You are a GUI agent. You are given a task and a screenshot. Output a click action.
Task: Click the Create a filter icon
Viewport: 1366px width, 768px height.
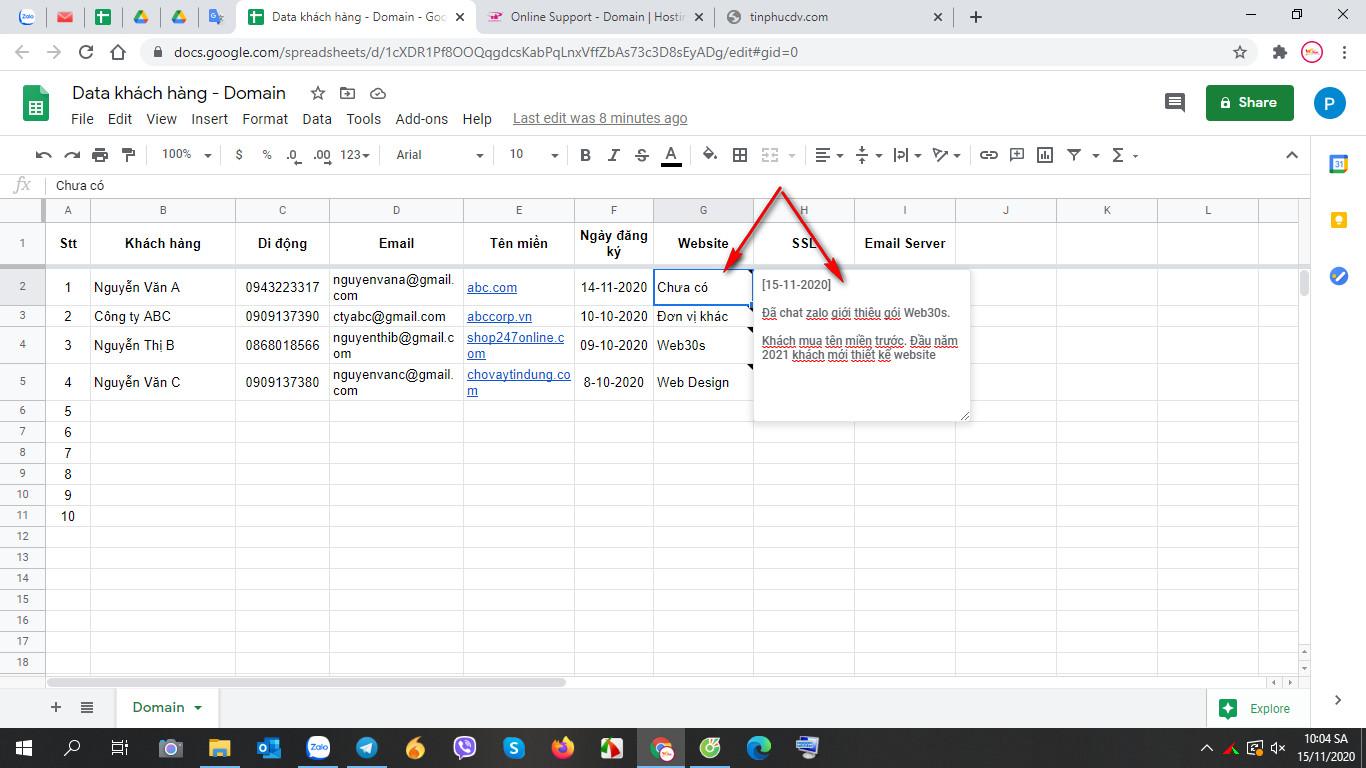[1074, 155]
